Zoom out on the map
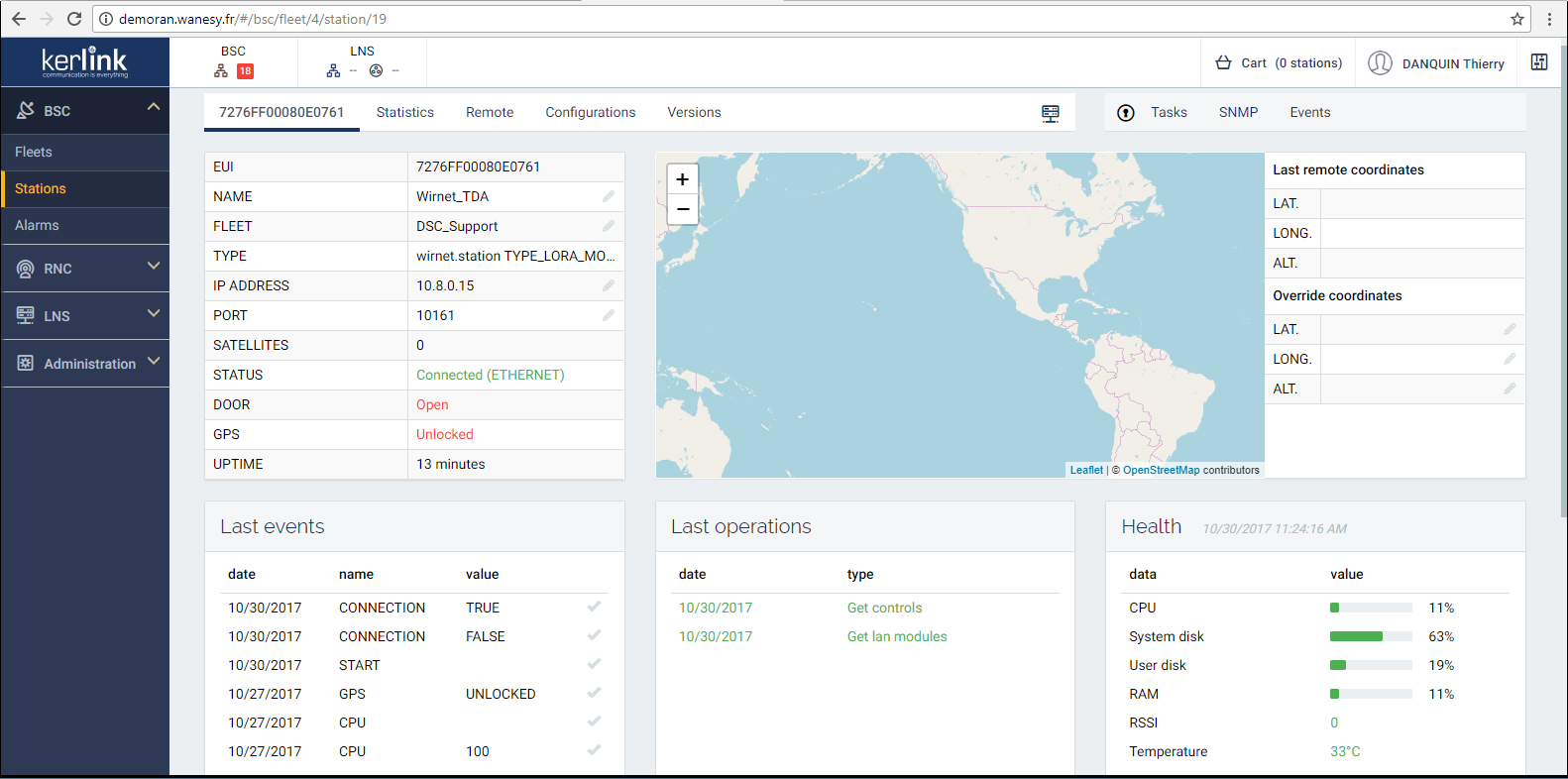 (682, 209)
